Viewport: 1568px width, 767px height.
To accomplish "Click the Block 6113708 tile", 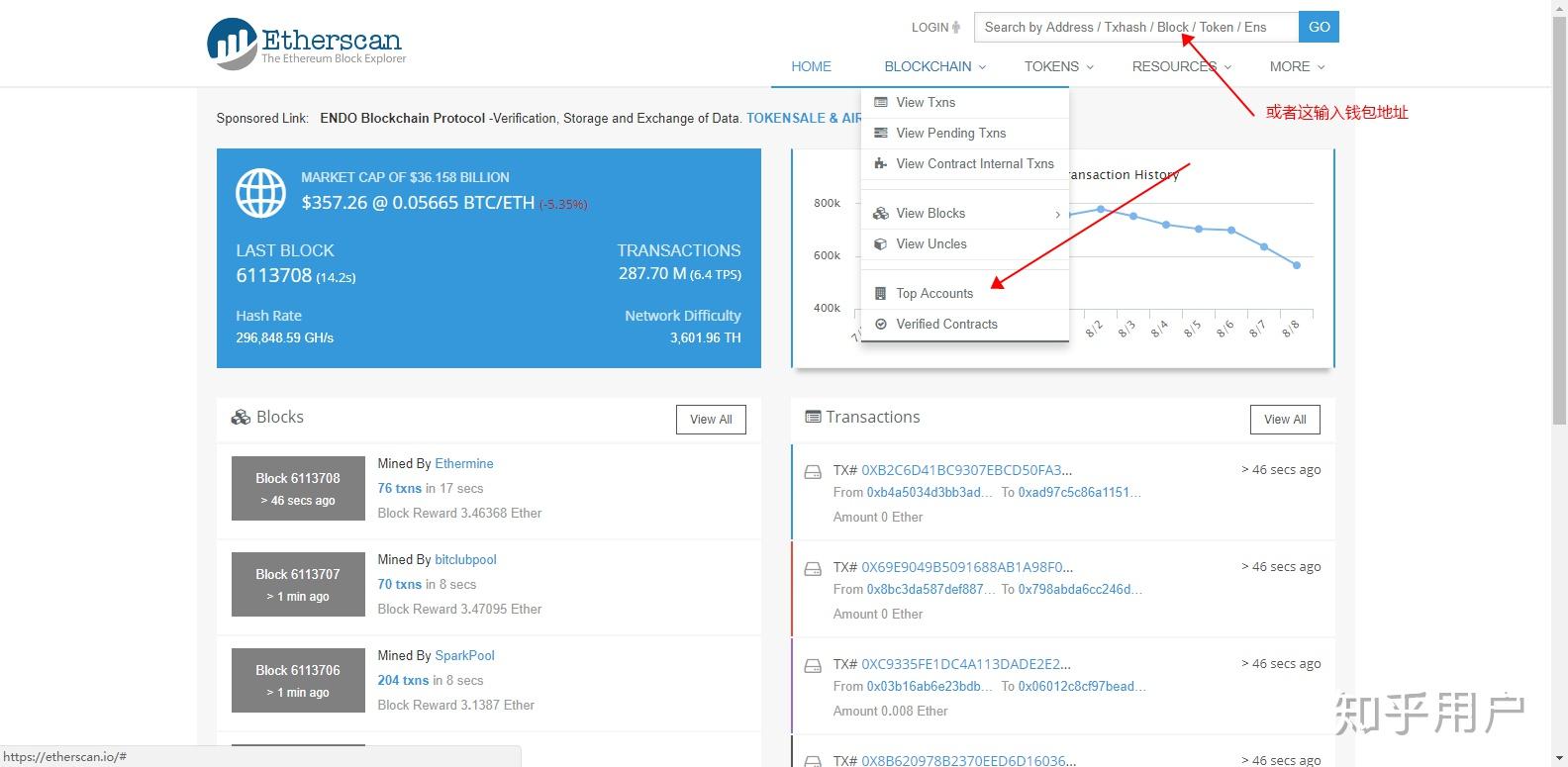I will (298, 488).
